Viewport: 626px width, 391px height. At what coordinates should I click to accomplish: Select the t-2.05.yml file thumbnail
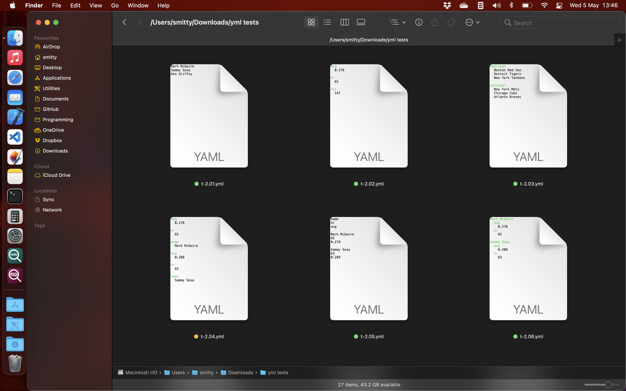pos(368,268)
